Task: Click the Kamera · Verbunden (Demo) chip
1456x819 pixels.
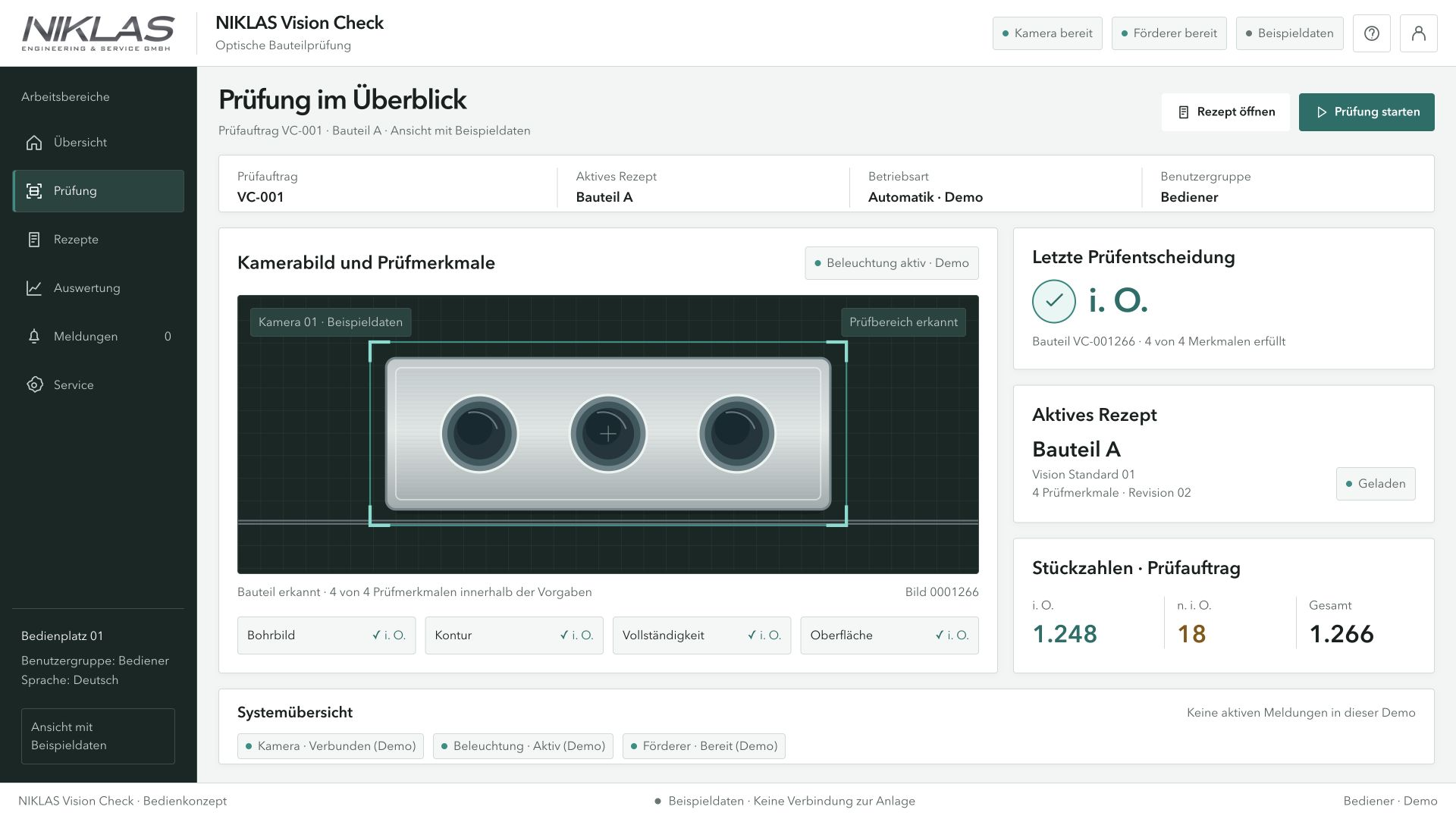Action: (330, 746)
